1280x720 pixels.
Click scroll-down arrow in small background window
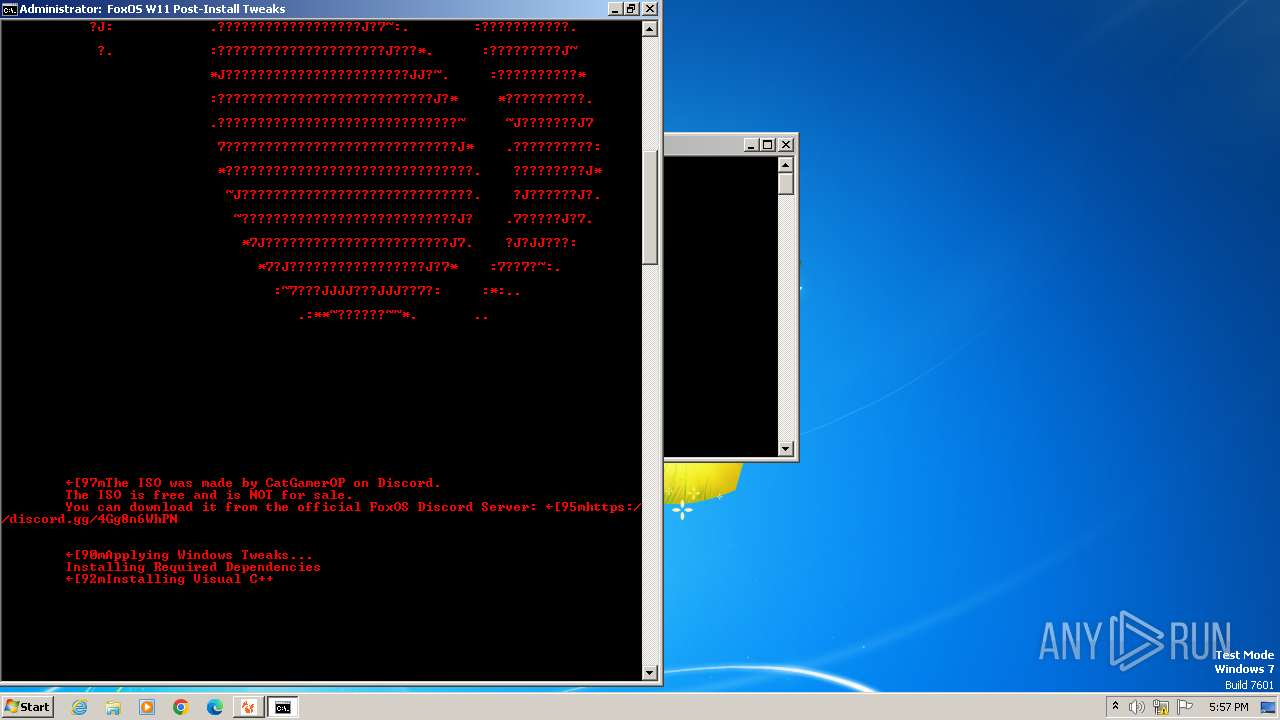click(x=786, y=449)
